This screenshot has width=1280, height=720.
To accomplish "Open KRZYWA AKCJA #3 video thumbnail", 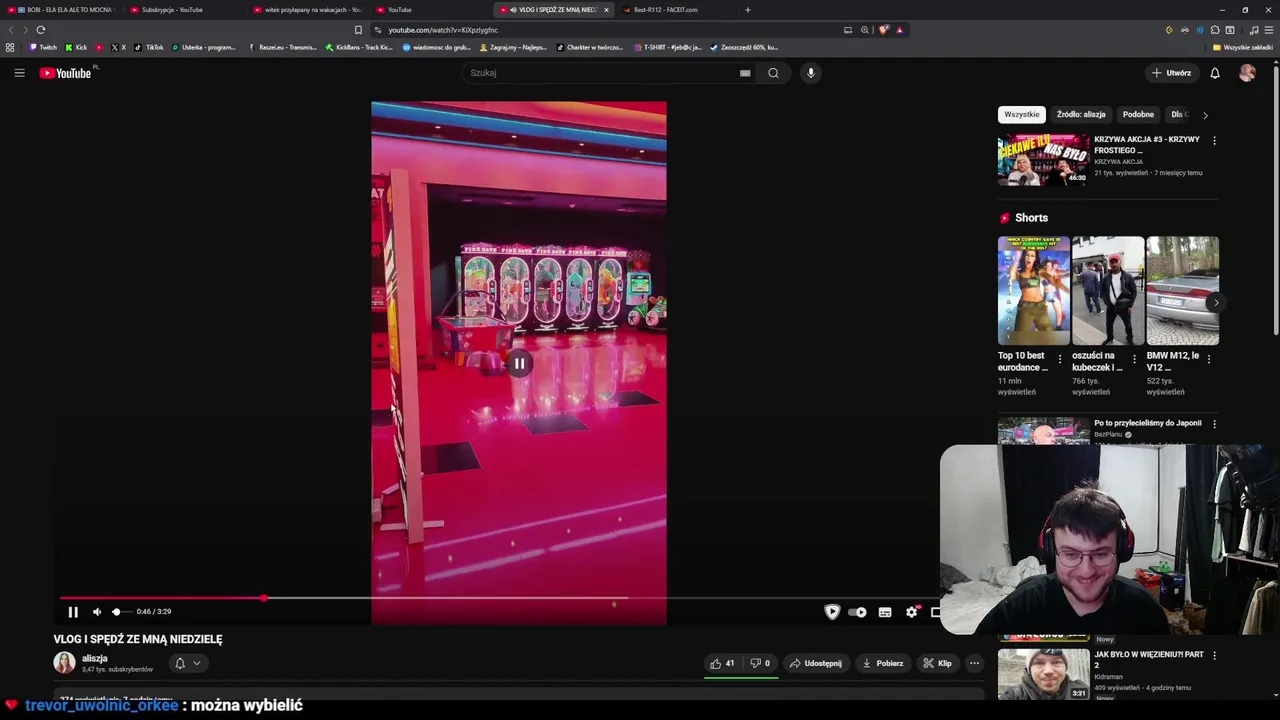I will (1044, 160).
